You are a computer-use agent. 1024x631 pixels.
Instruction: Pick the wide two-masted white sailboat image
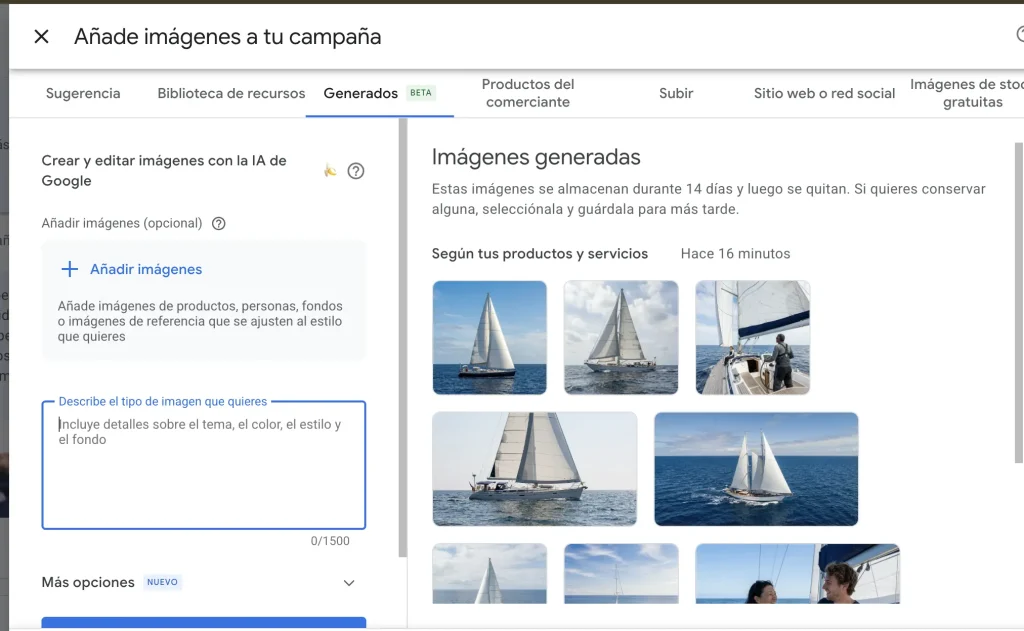click(756, 469)
